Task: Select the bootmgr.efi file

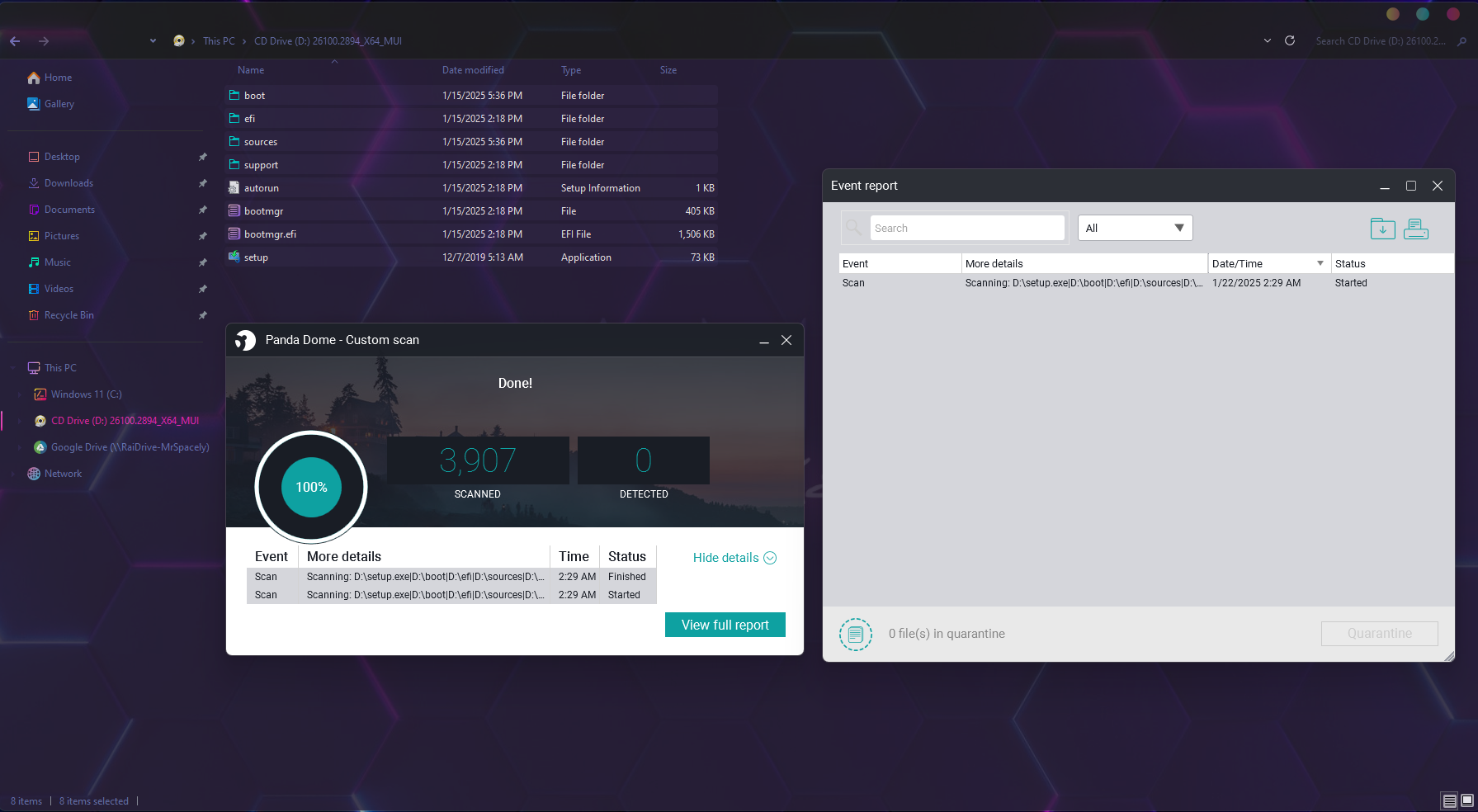Action: click(471, 234)
